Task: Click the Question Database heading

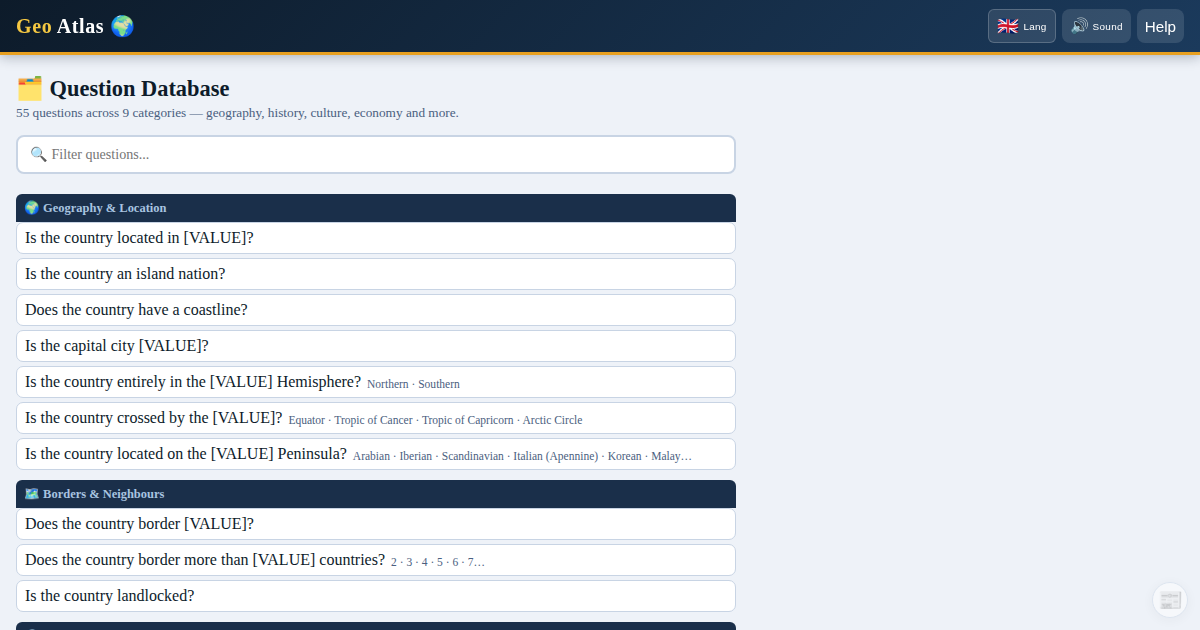Action: pos(123,88)
